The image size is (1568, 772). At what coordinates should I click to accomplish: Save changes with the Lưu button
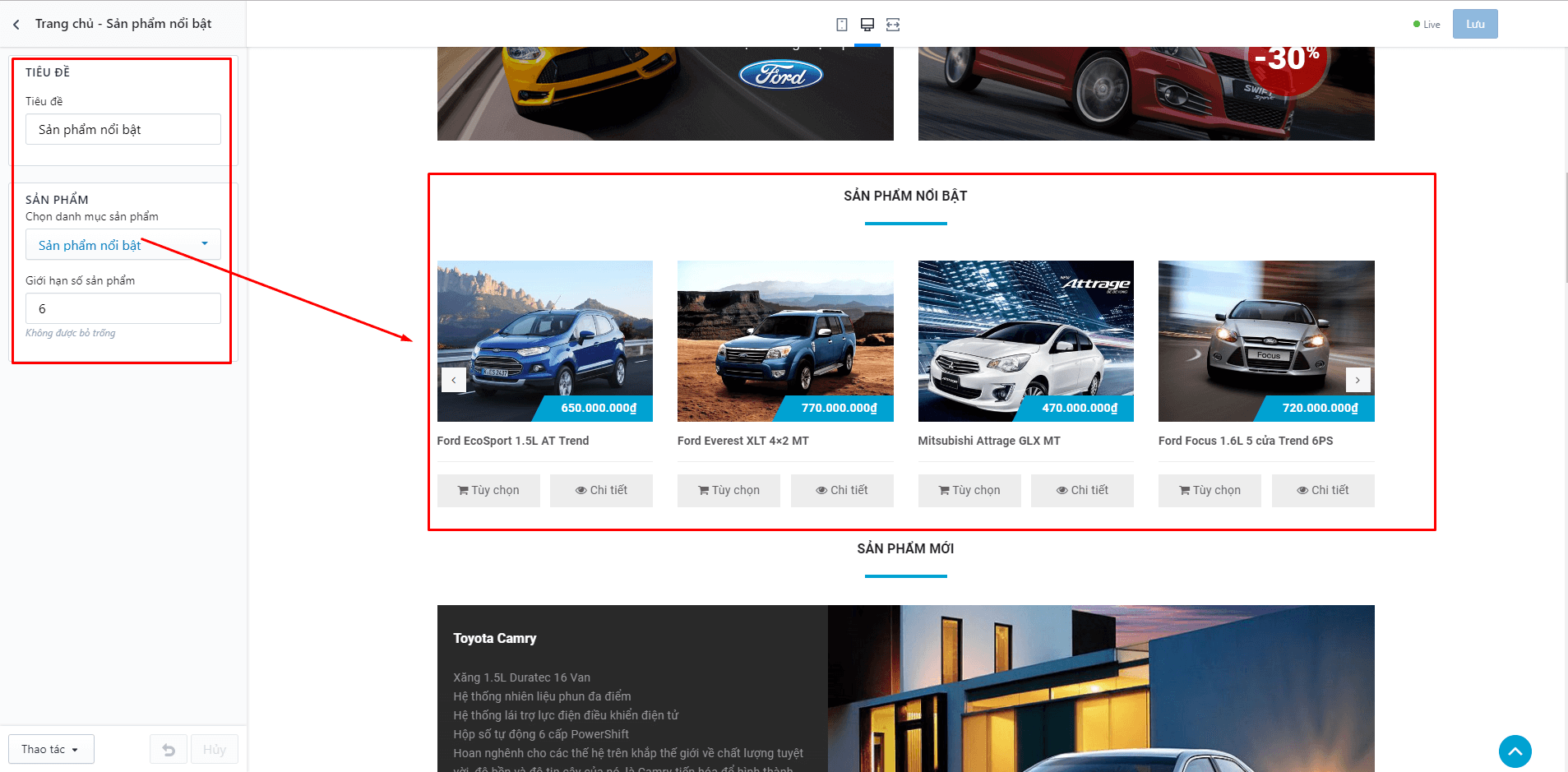1475,24
